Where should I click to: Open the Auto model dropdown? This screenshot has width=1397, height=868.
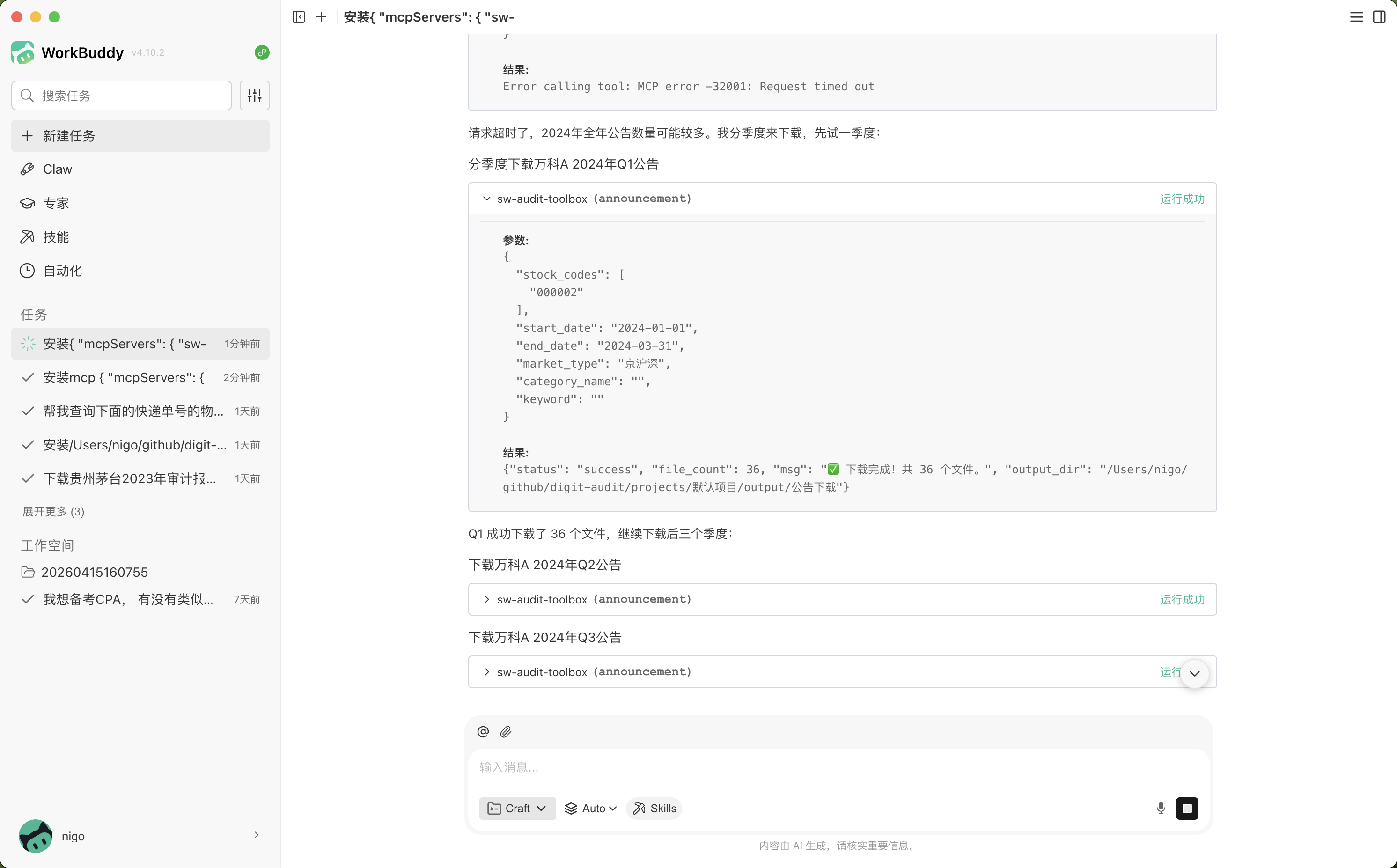pyautogui.click(x=591, y=808)
